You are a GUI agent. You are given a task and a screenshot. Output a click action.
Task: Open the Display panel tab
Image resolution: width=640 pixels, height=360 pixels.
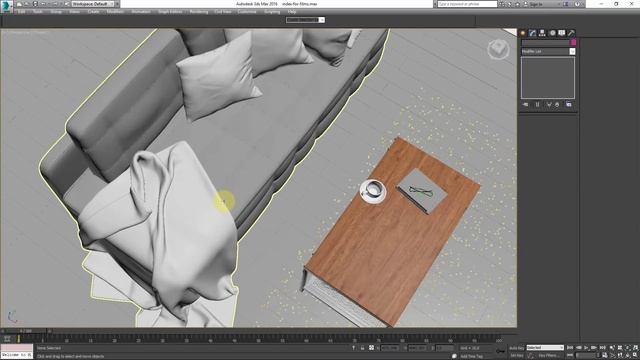562,33
